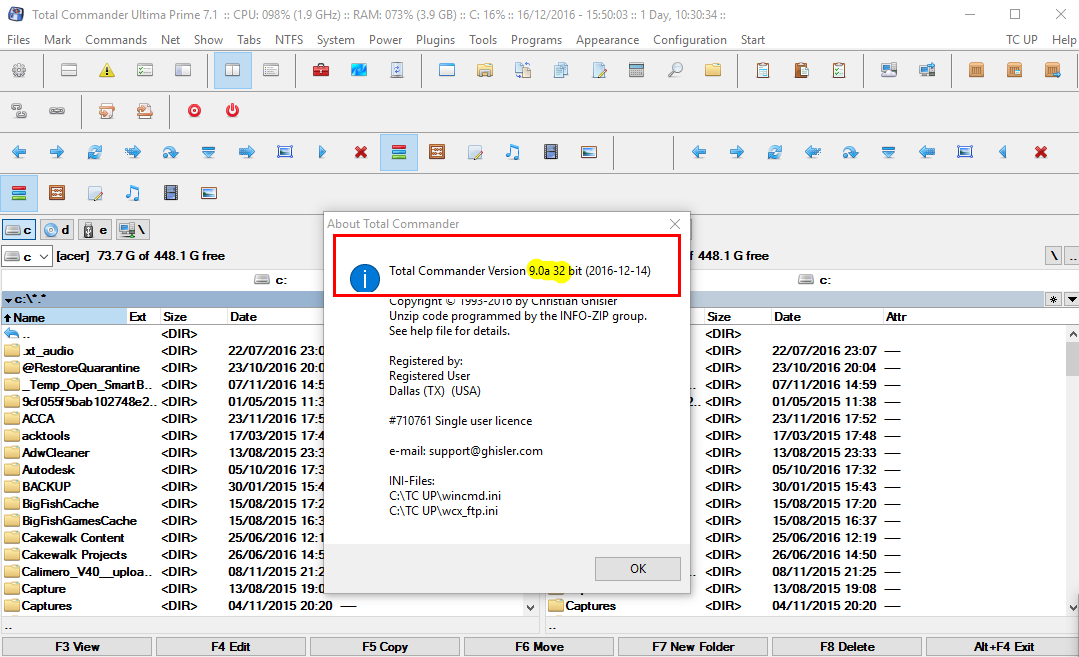Click the device sync icon beside the wallpaper icon
The height and width of the screenshot is (657, 1079).
(x=397, y=70)
